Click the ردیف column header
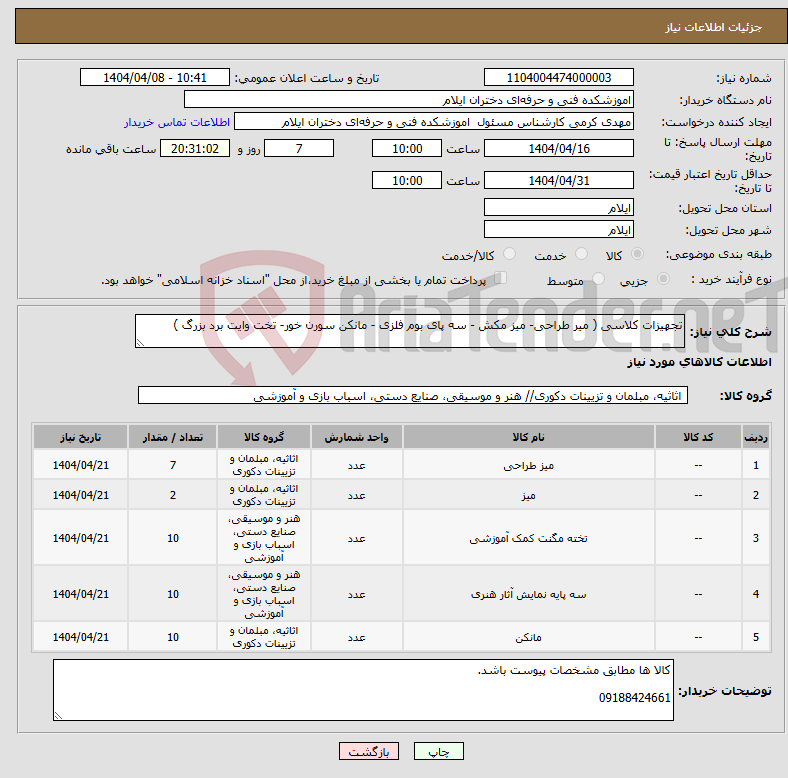The image size is (788, 778). tap(755, 437)
